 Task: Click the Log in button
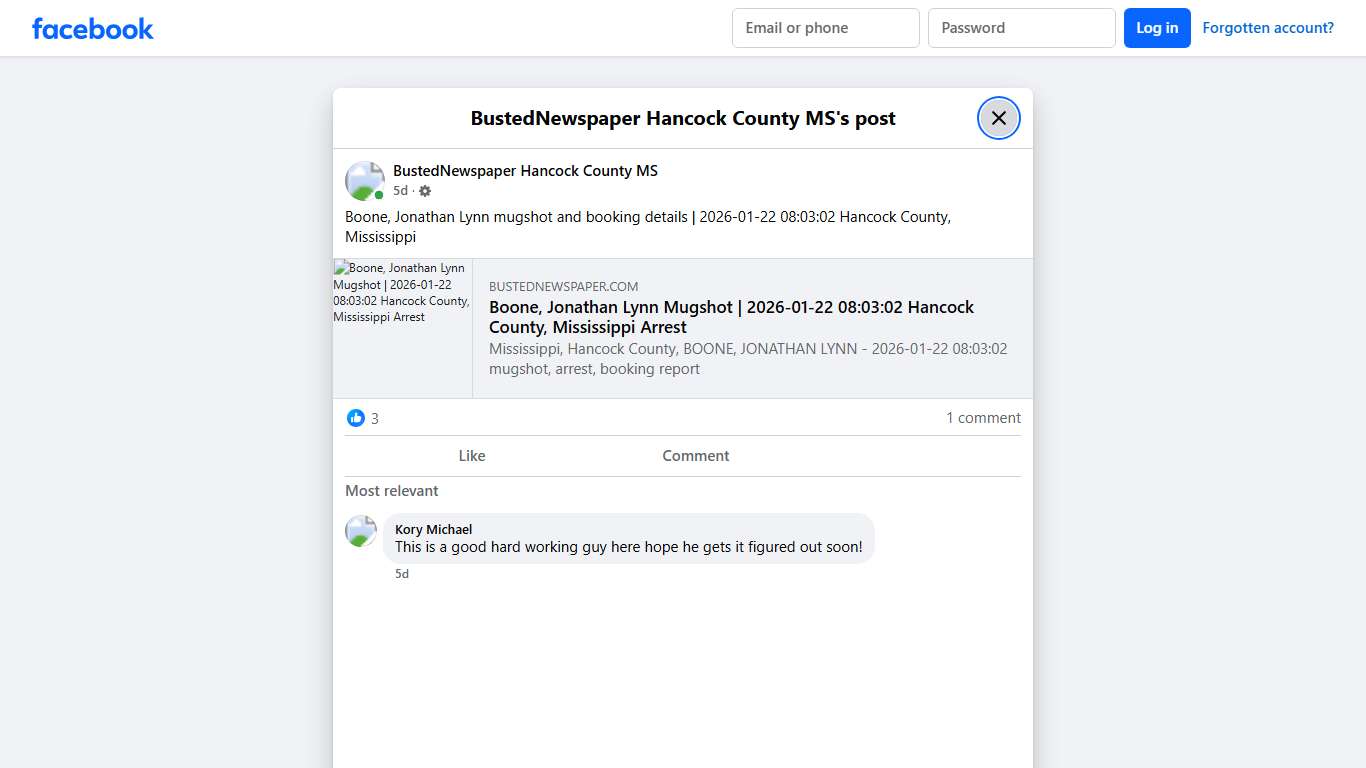[x=1157, y=28]
